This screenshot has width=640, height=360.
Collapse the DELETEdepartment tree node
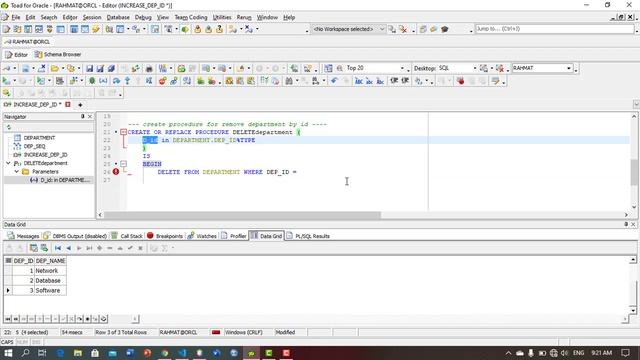click(x=8, y=163)
